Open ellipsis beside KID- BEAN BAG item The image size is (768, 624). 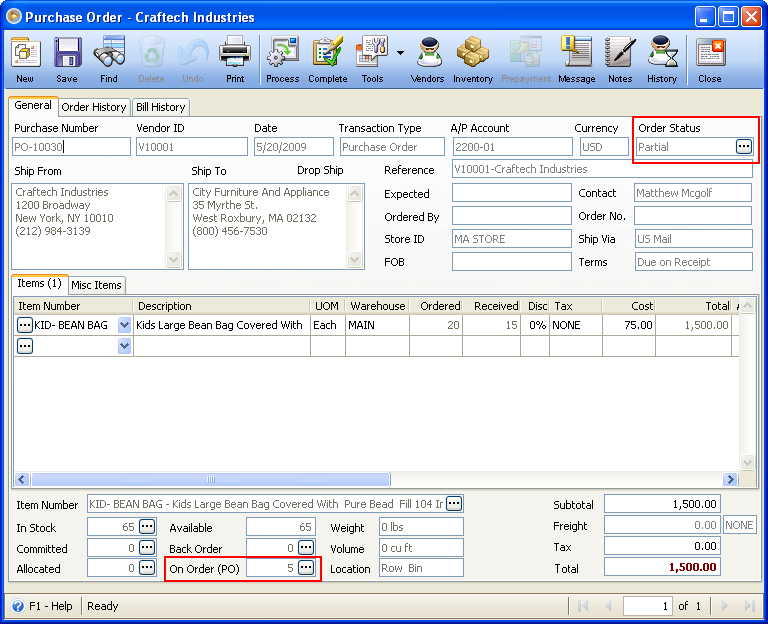pyautogui.click(x=24, y=325)
